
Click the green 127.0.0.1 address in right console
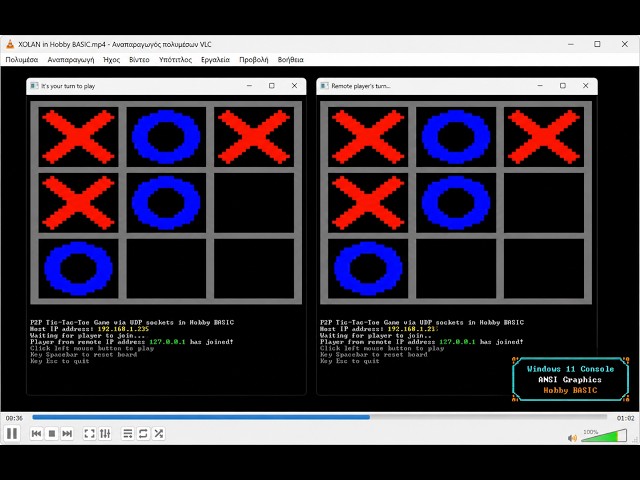[x=457, y=342]
